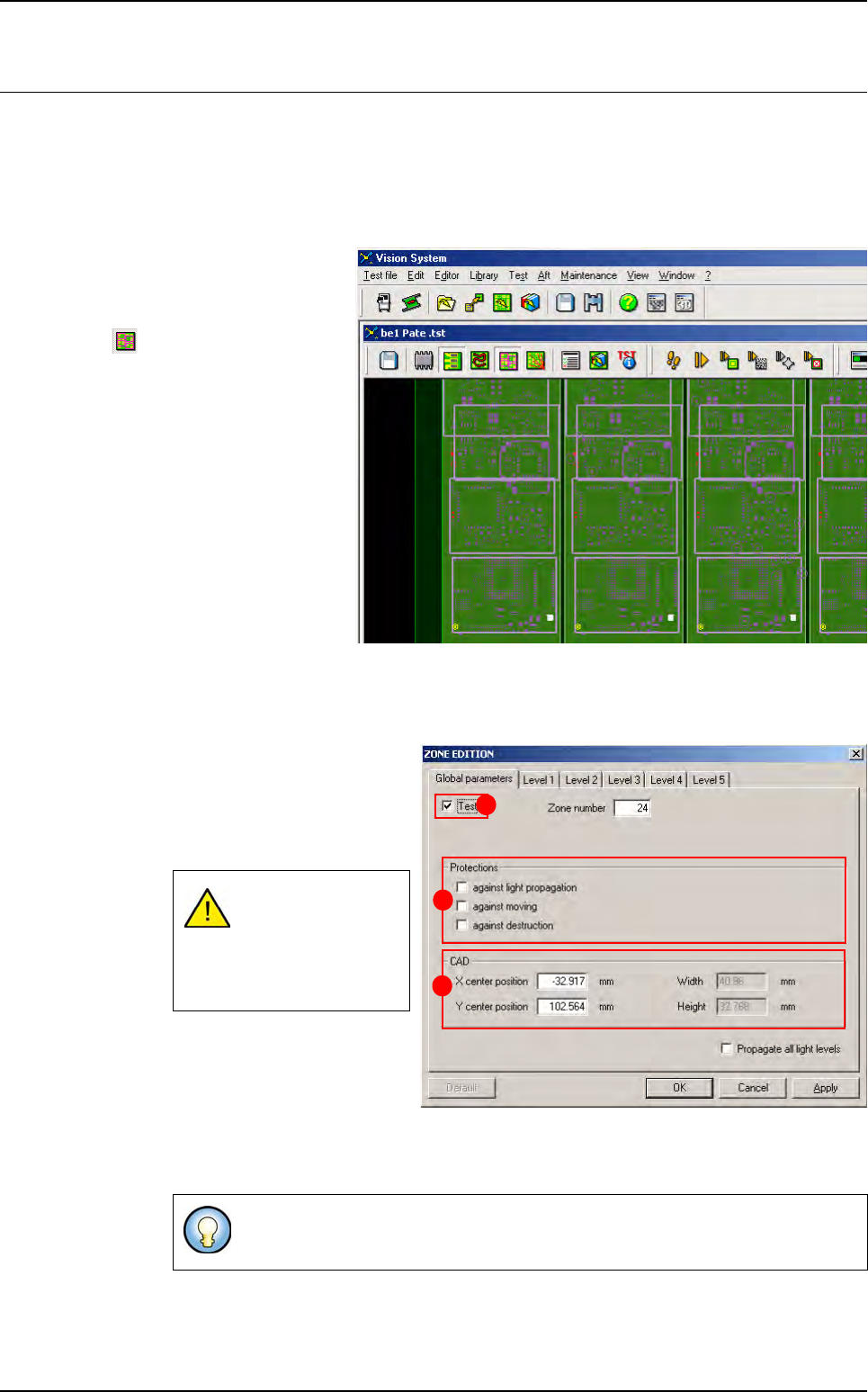The width and height of the screenshot is (868, 1392).
Task: Open the ? help menu
Action: pos(708,275)
